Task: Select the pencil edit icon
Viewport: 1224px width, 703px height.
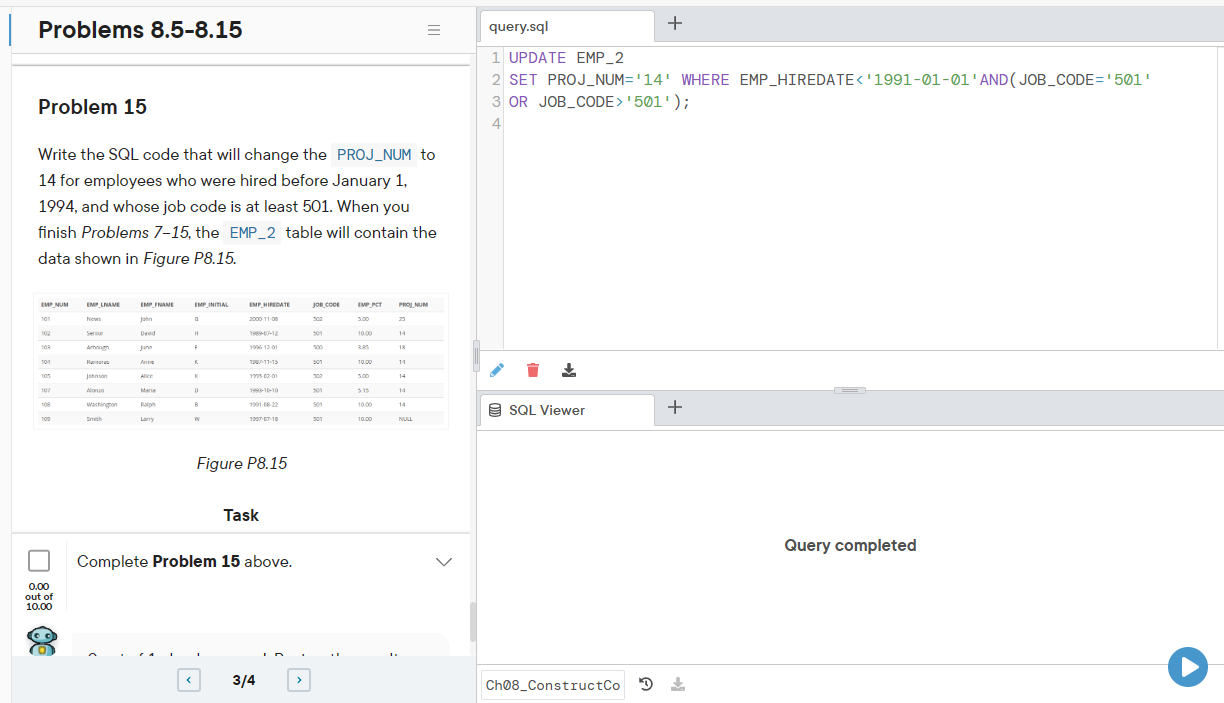Action: click(497, 370)
